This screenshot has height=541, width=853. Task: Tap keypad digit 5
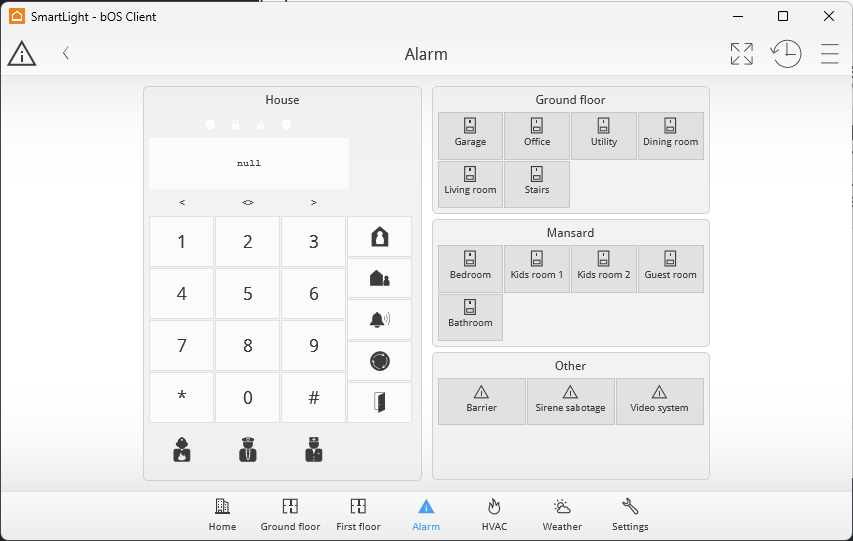point(248,293)
